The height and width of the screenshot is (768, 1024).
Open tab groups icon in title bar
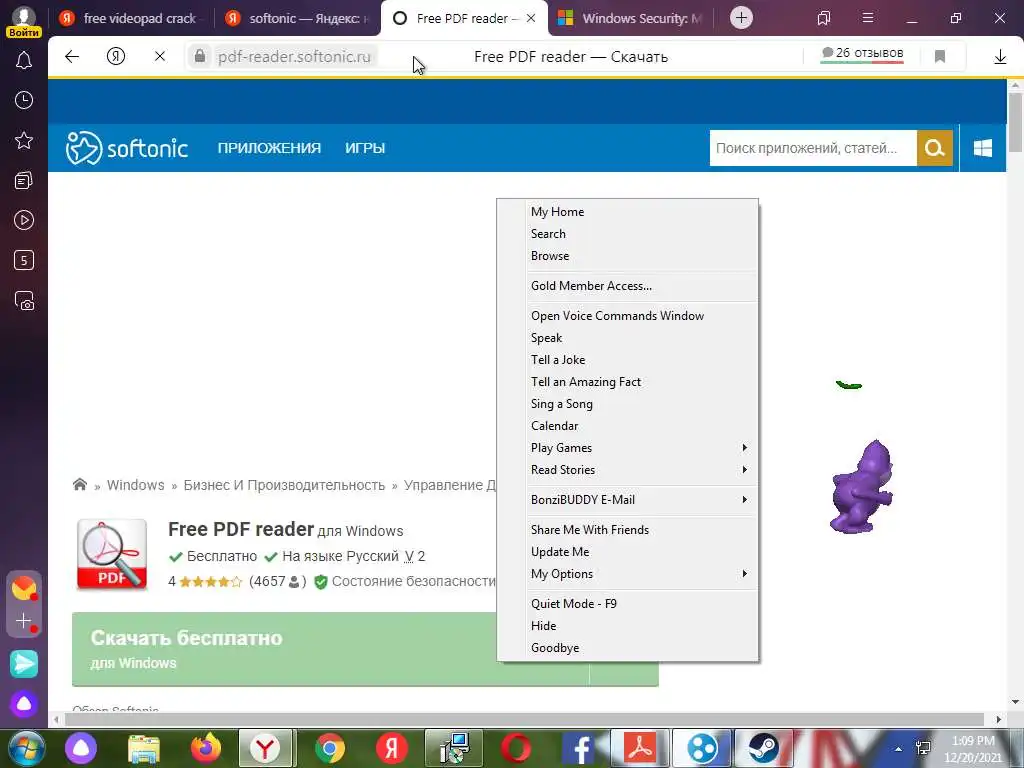click(x=824, y=18)
